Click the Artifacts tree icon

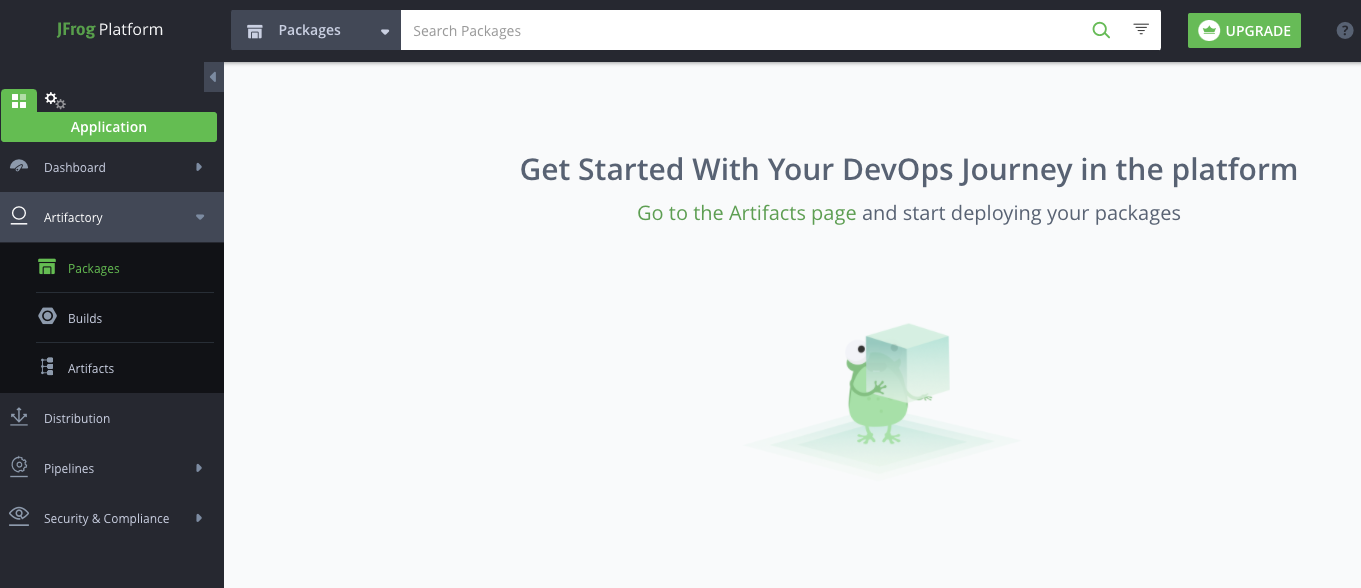click(x=47, y=367)
